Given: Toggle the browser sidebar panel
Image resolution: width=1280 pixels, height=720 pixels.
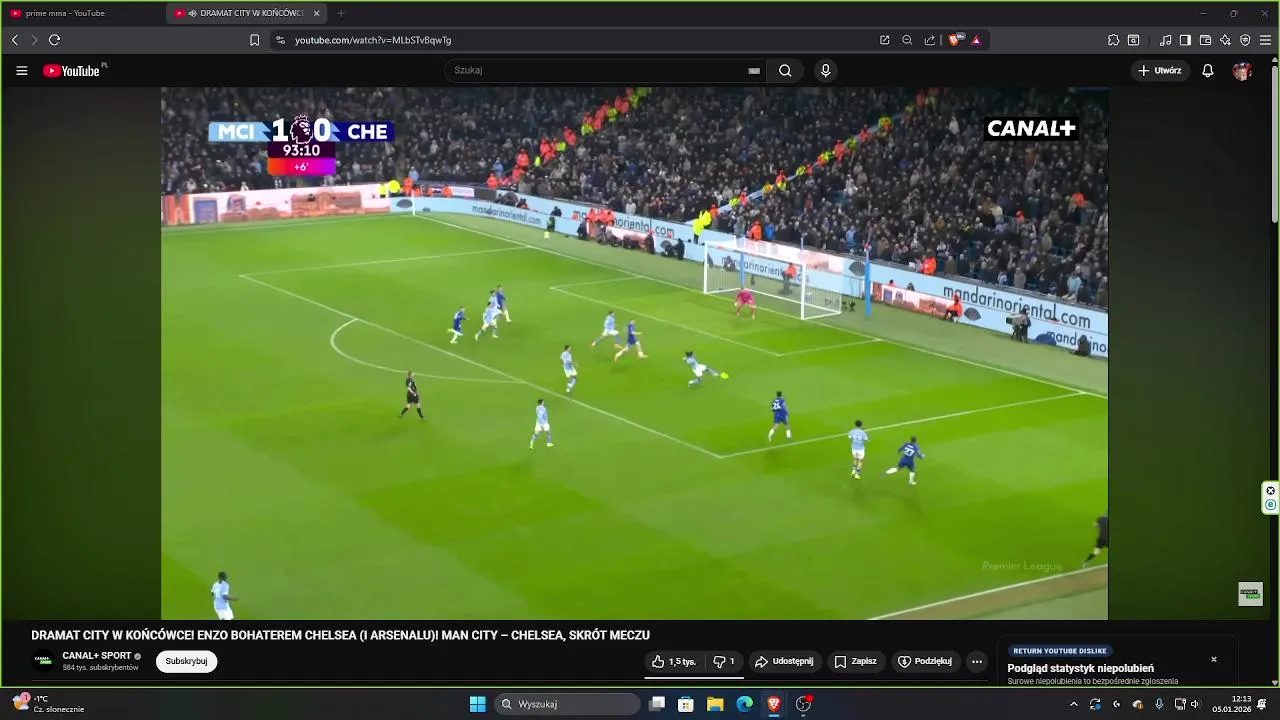Looking at the screenshot, I should point(1185,40).
